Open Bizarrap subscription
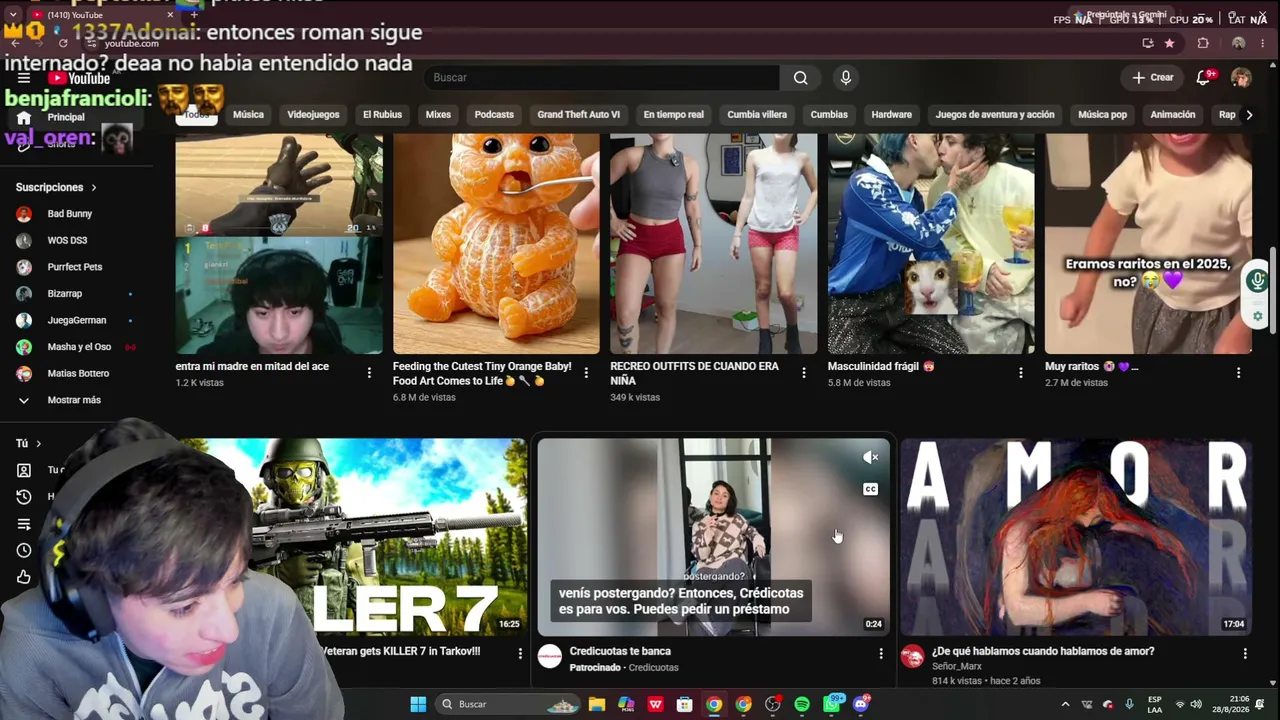Viewport: 1280px width, 720px height. pyautogui.click(x=65, y=294)
